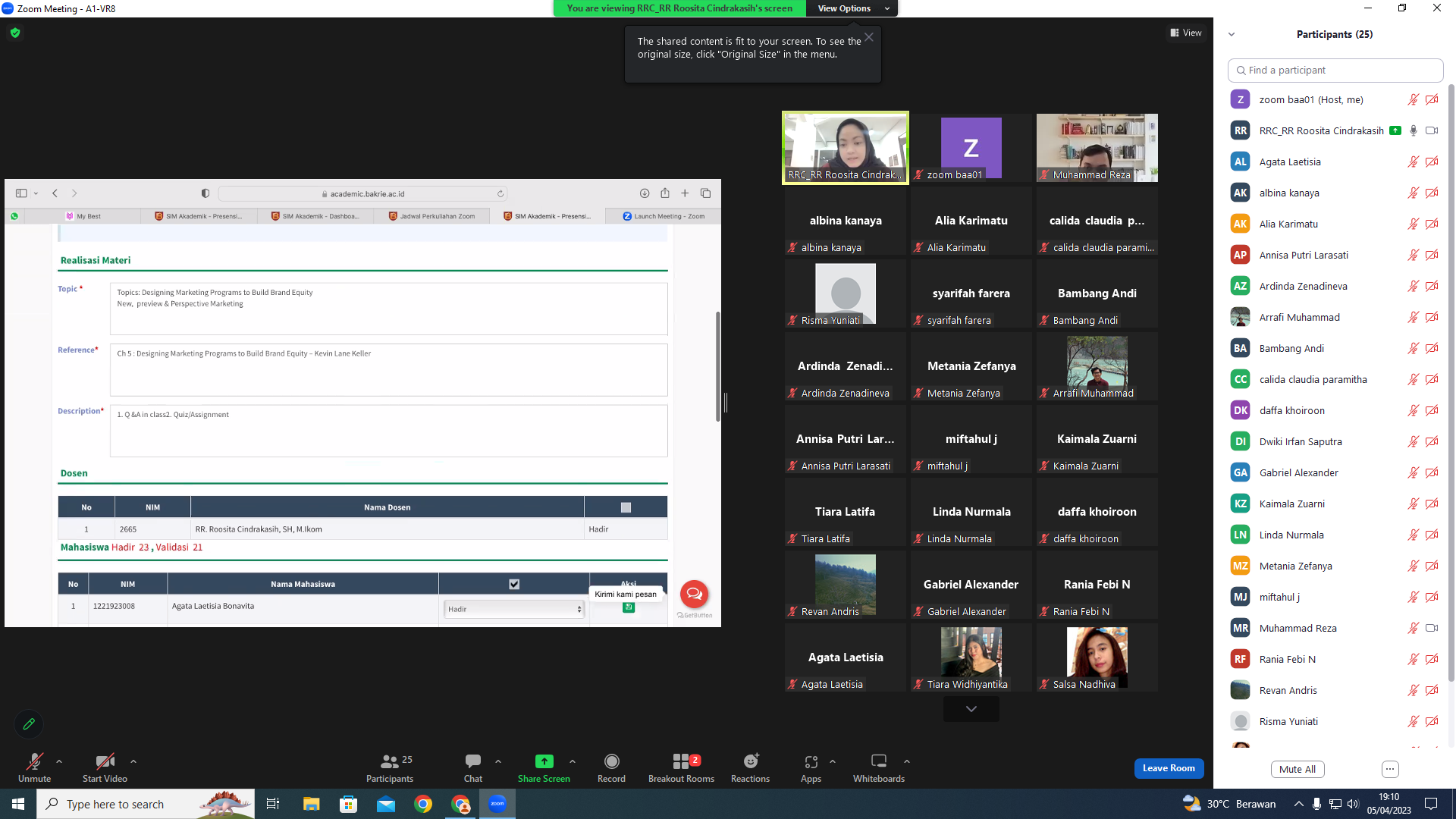Click the Unmute microphone icon
This screenshot has width=1456, height=819.
(x=35, y=761)
